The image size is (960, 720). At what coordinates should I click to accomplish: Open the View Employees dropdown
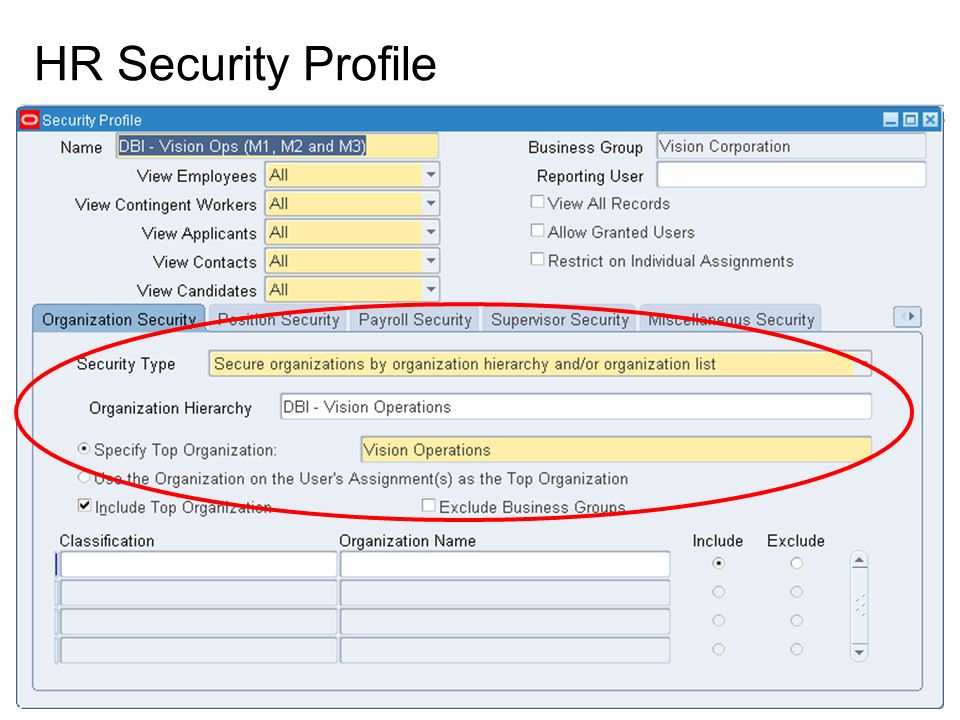431,175
